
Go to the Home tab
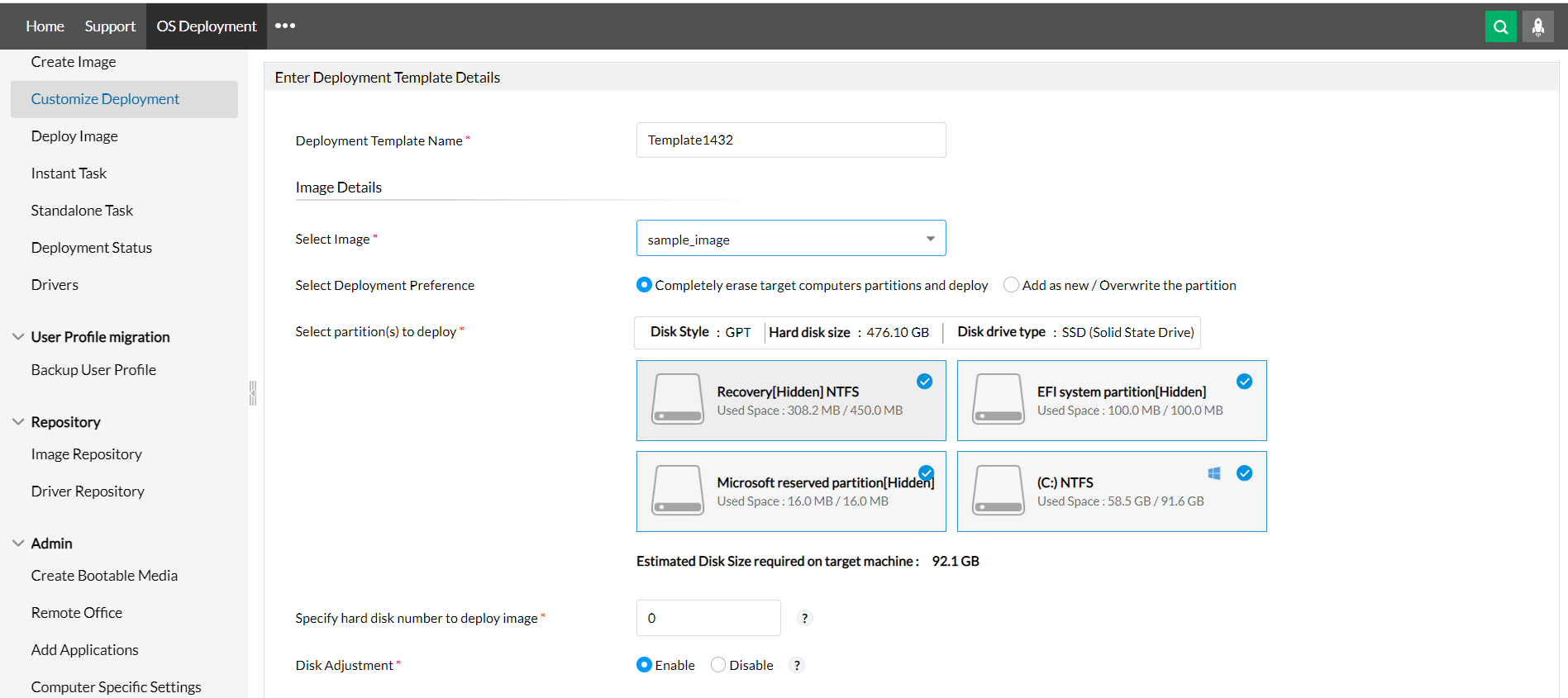click(45, 26)
